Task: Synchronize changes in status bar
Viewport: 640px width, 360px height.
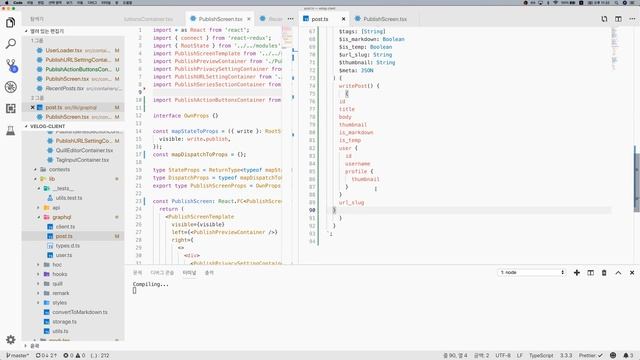Action: click(46, 356)
